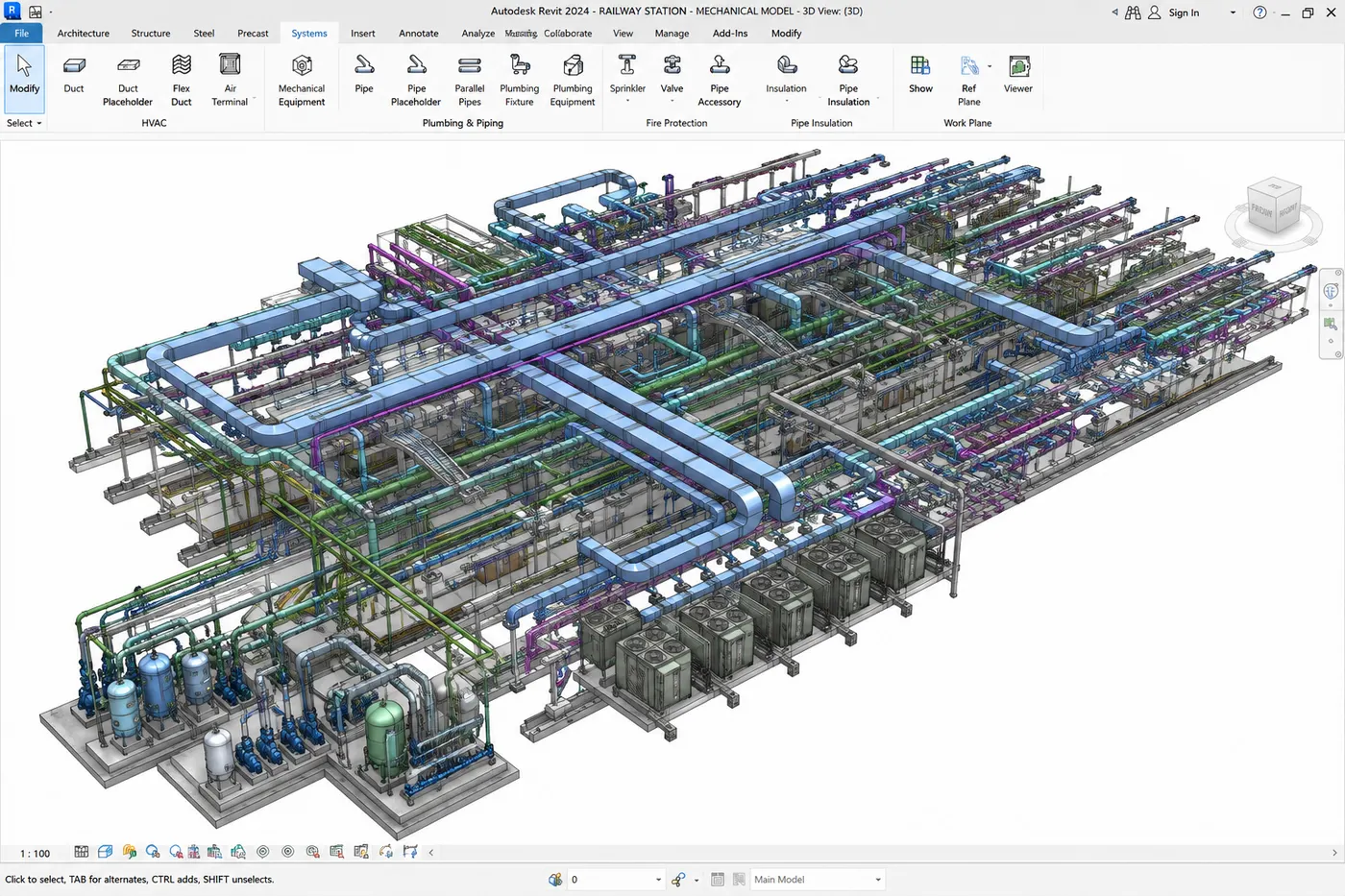1345x896 pixels.
Task: Select the Pipe tool
Action: click(x=364, y=75)
